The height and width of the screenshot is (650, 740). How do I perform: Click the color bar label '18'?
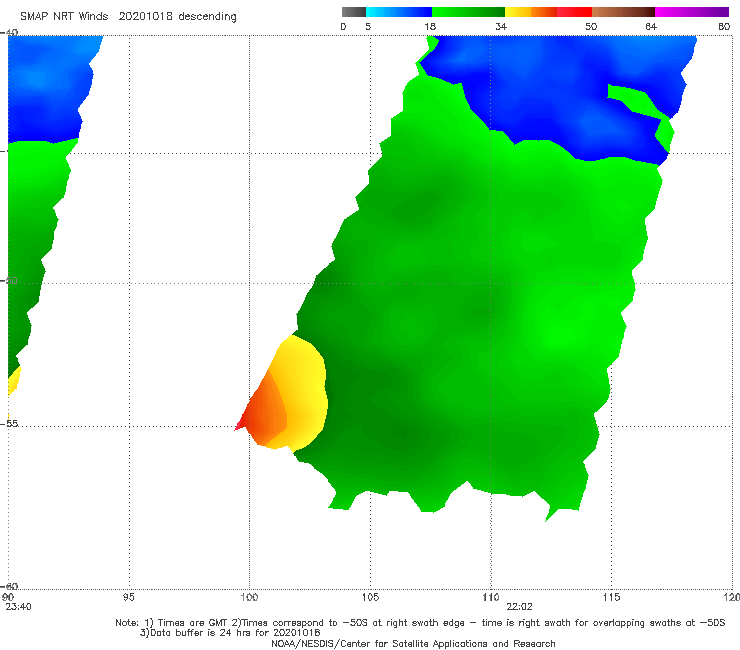click(430, 27)
